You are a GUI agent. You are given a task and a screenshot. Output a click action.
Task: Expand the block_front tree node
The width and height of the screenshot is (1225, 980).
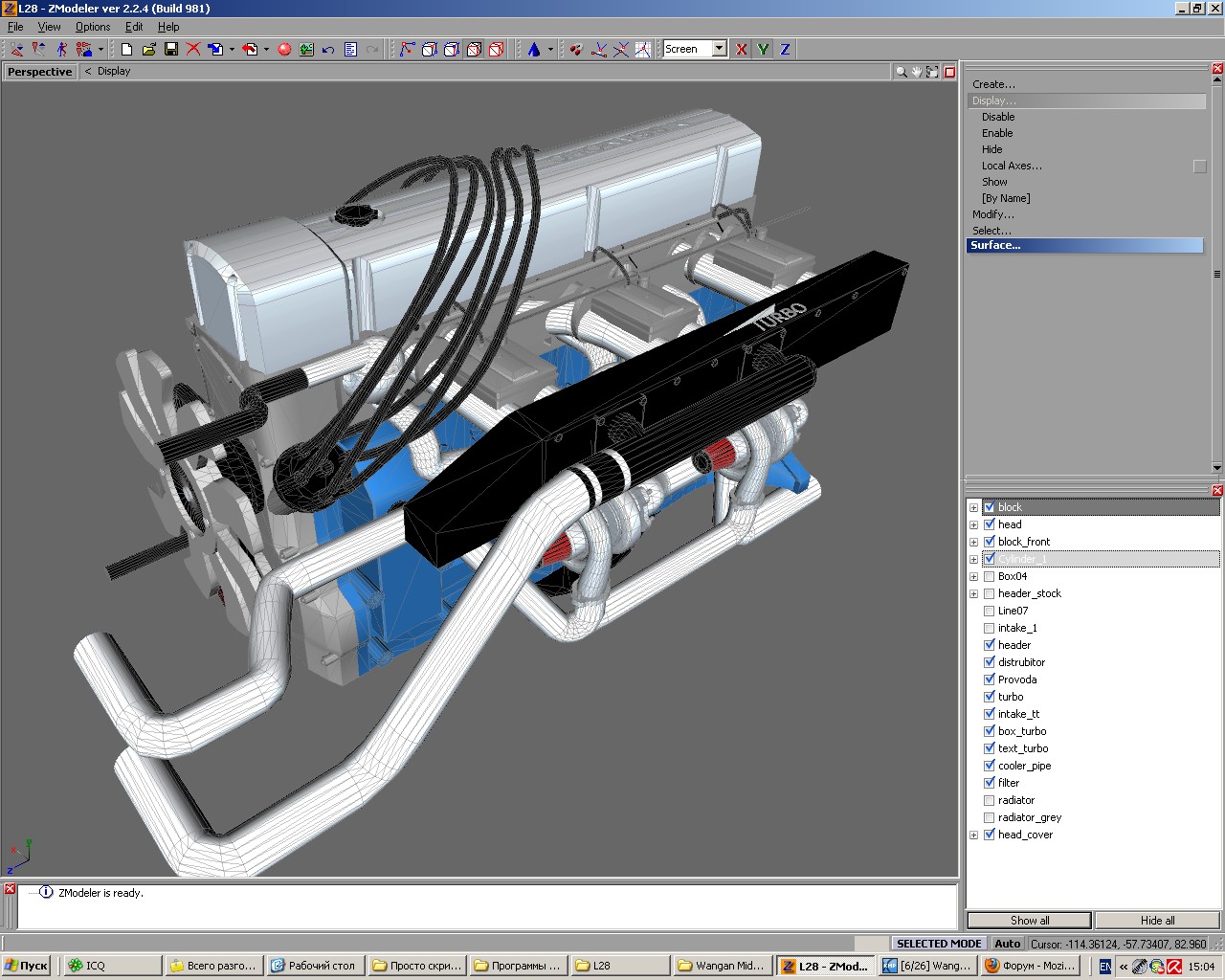pos(974,542)
